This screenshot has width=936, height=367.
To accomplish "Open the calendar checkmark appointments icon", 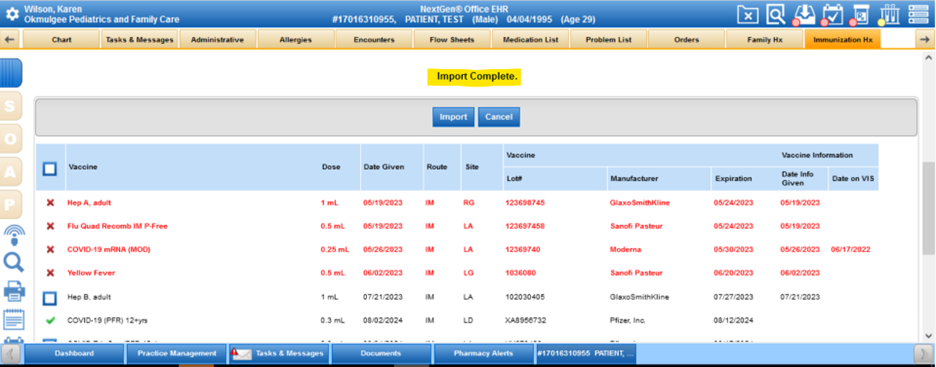I will click(833, 14).
